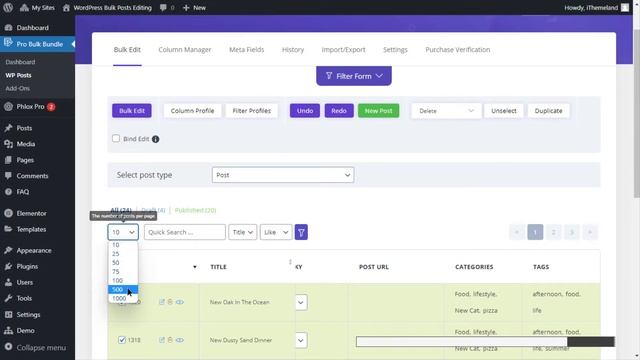Show only Published (20) posts
The width and height of the screenshot is (640, 360).
195,210
